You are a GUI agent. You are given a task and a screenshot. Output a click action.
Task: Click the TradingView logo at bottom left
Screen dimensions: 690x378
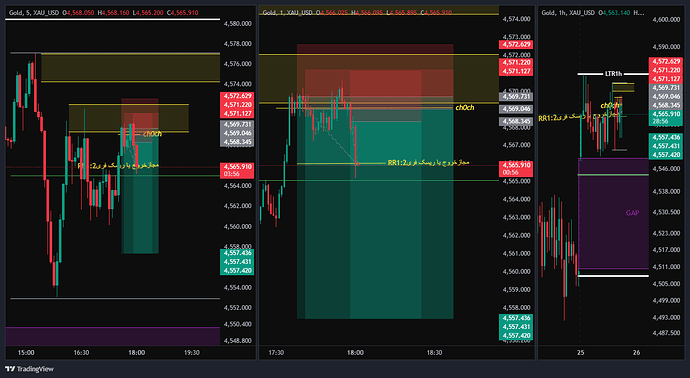pyautogui.click(x=29, y=369)
